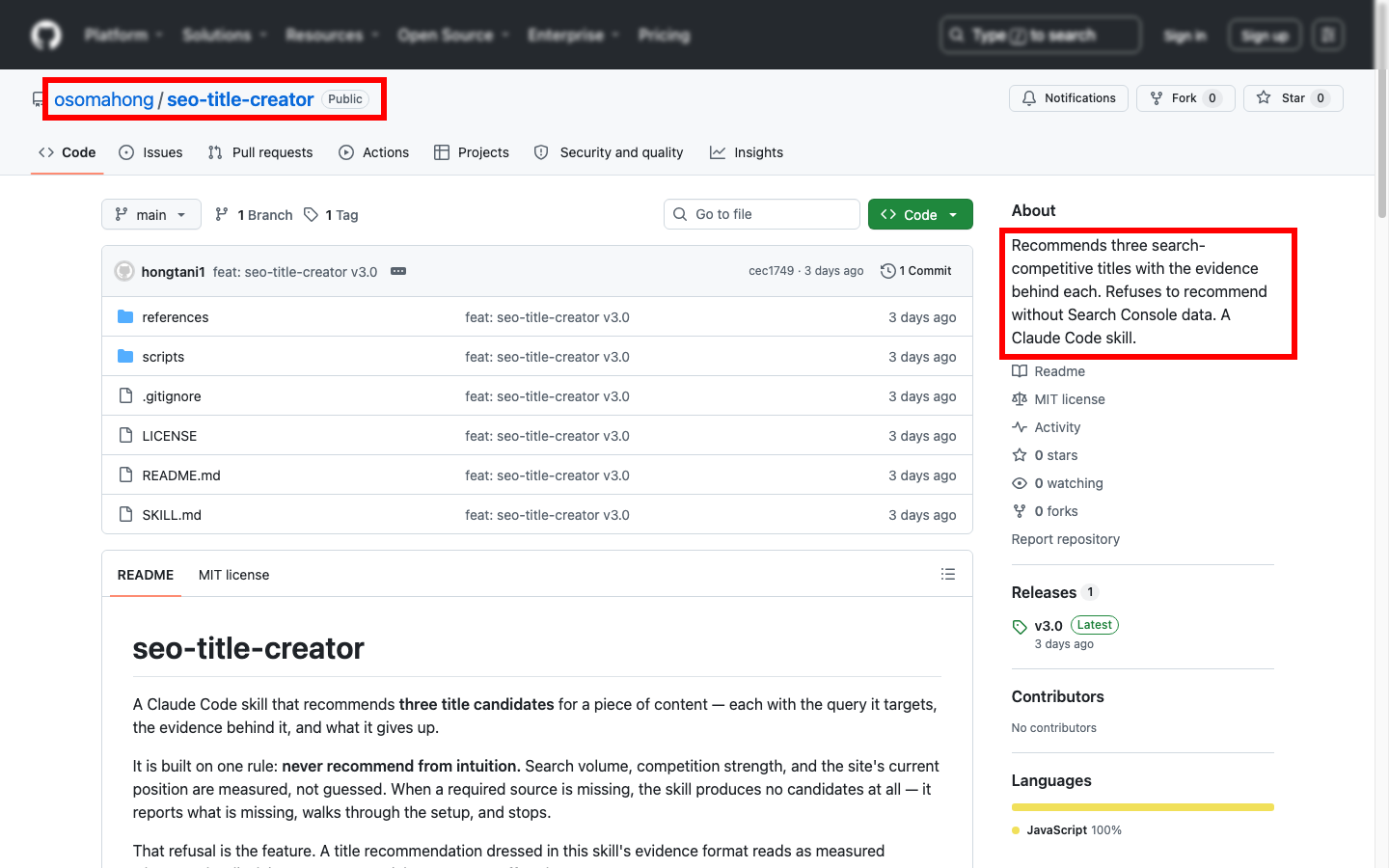Open the Activity link

(1047, 427)
